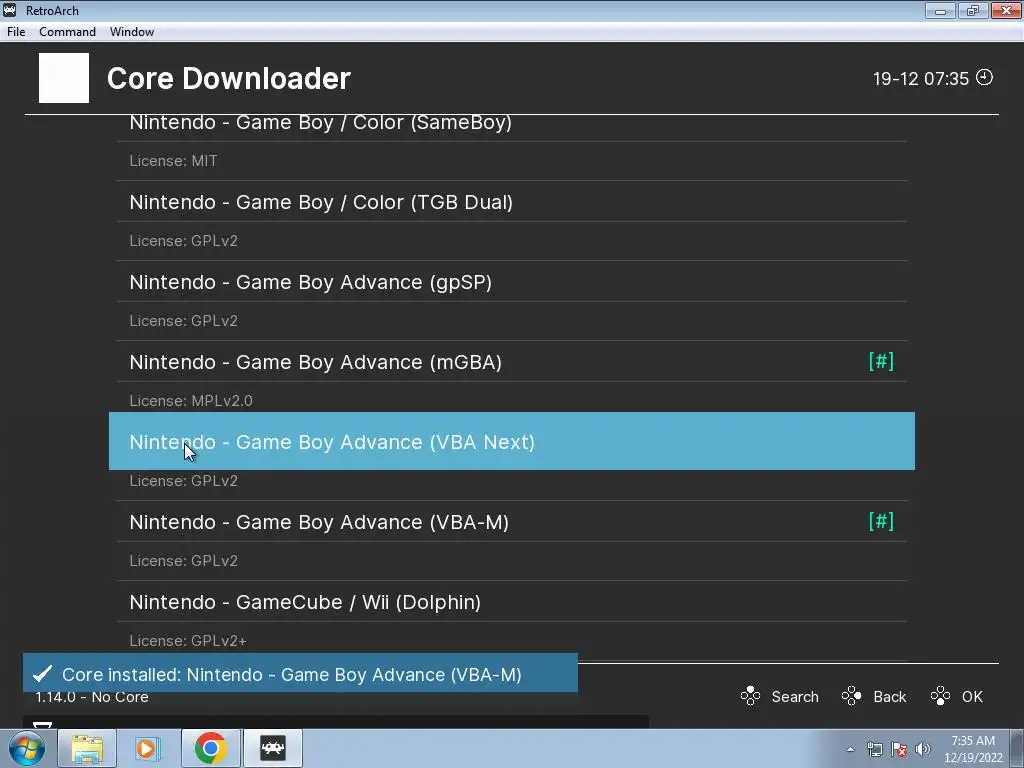The height and width of the screenshot is (768, 1024).
Task: Click the gamepad icon next to OK
Action: pyautogui.click(x=940, y=696)
